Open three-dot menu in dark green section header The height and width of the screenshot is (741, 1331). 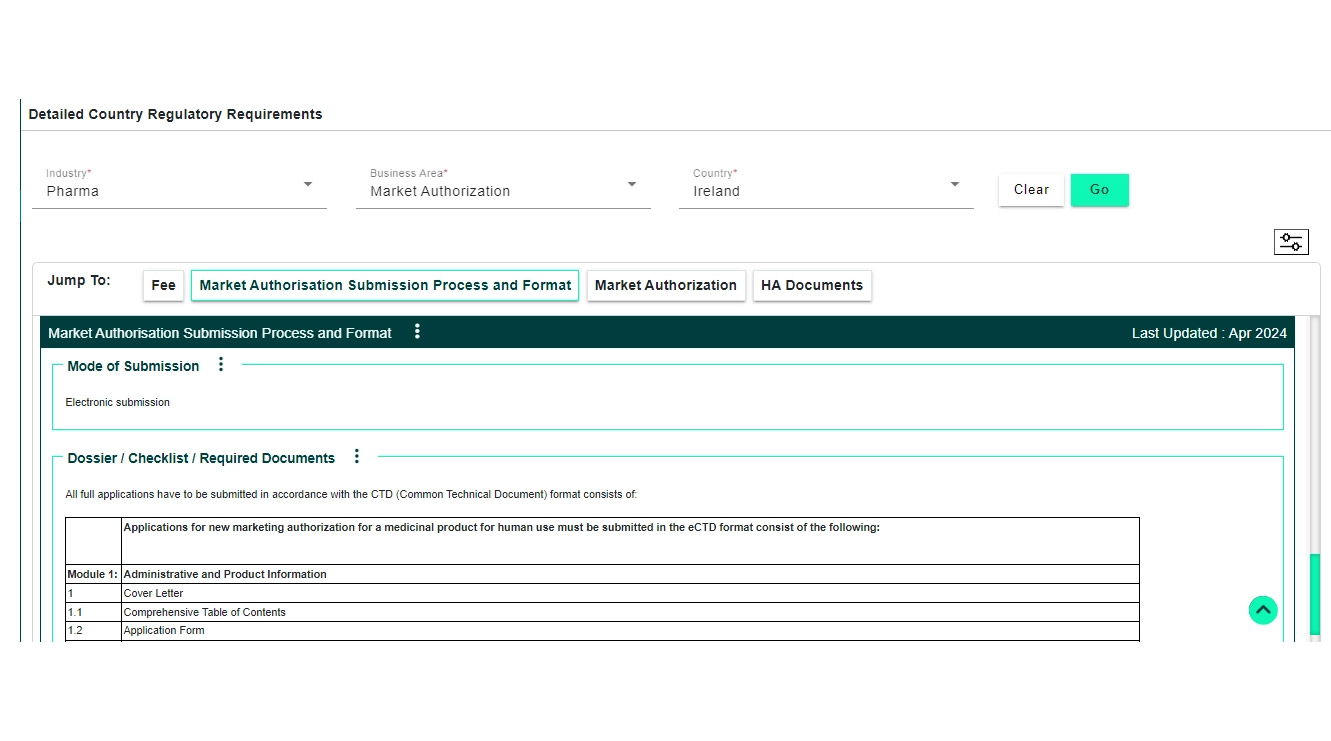[417, 332]
